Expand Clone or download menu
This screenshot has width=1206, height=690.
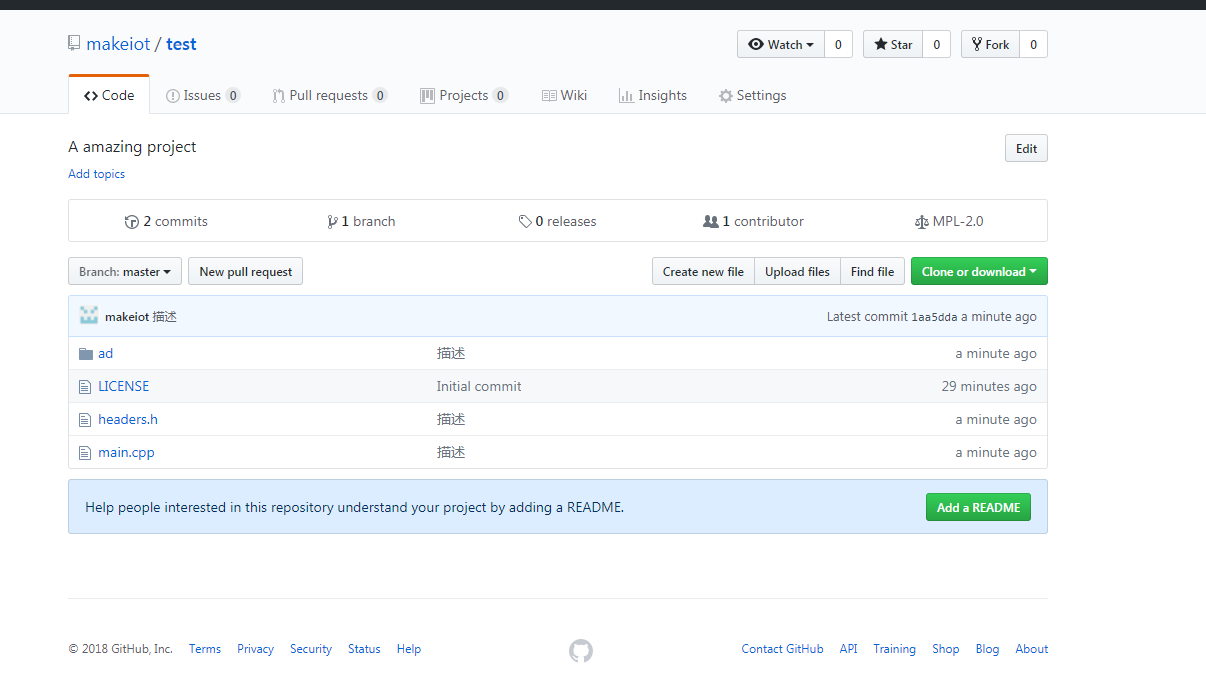pos(979,271)
